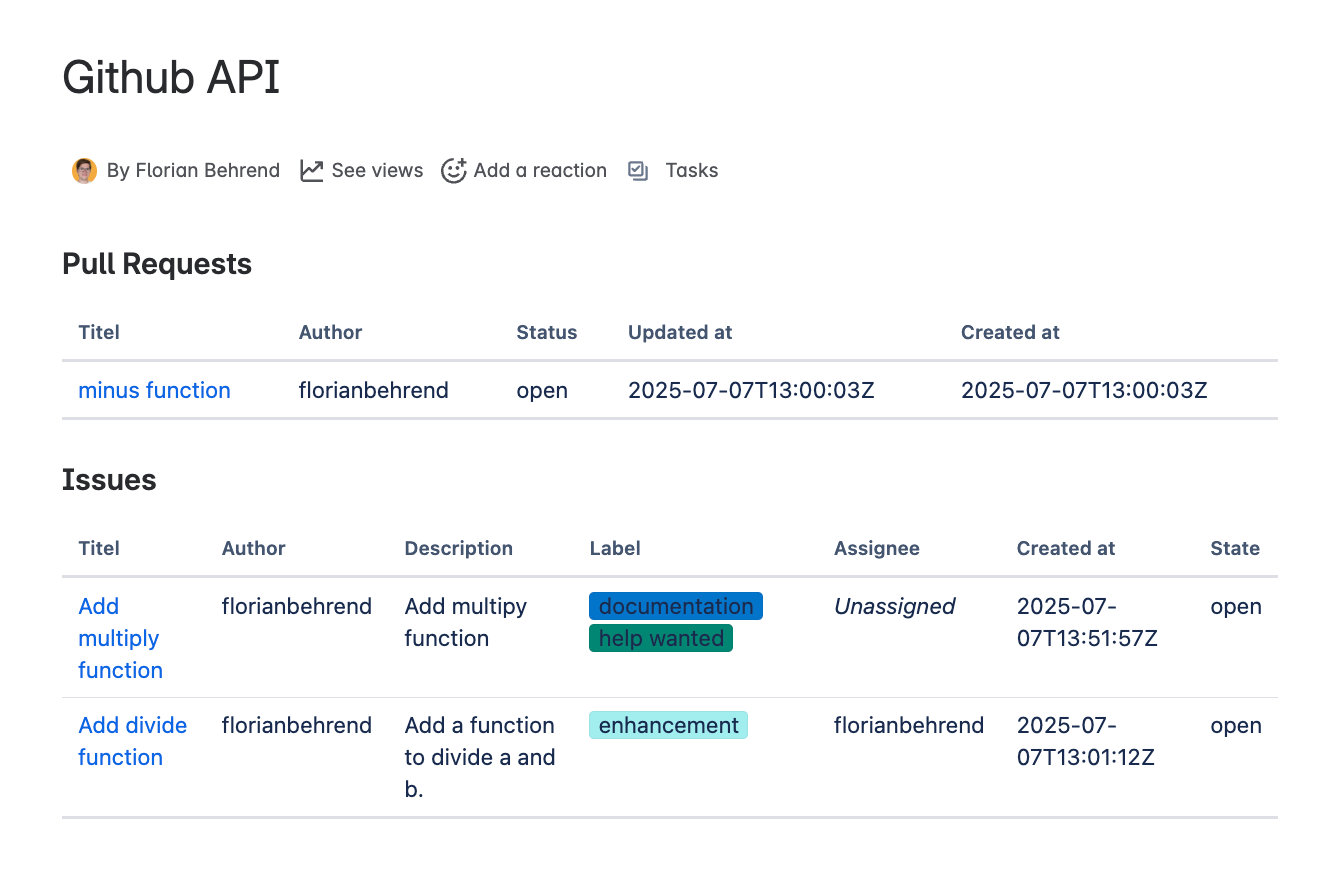
Task: Click the Pull Requests section heading
Action: click(157, 263)
